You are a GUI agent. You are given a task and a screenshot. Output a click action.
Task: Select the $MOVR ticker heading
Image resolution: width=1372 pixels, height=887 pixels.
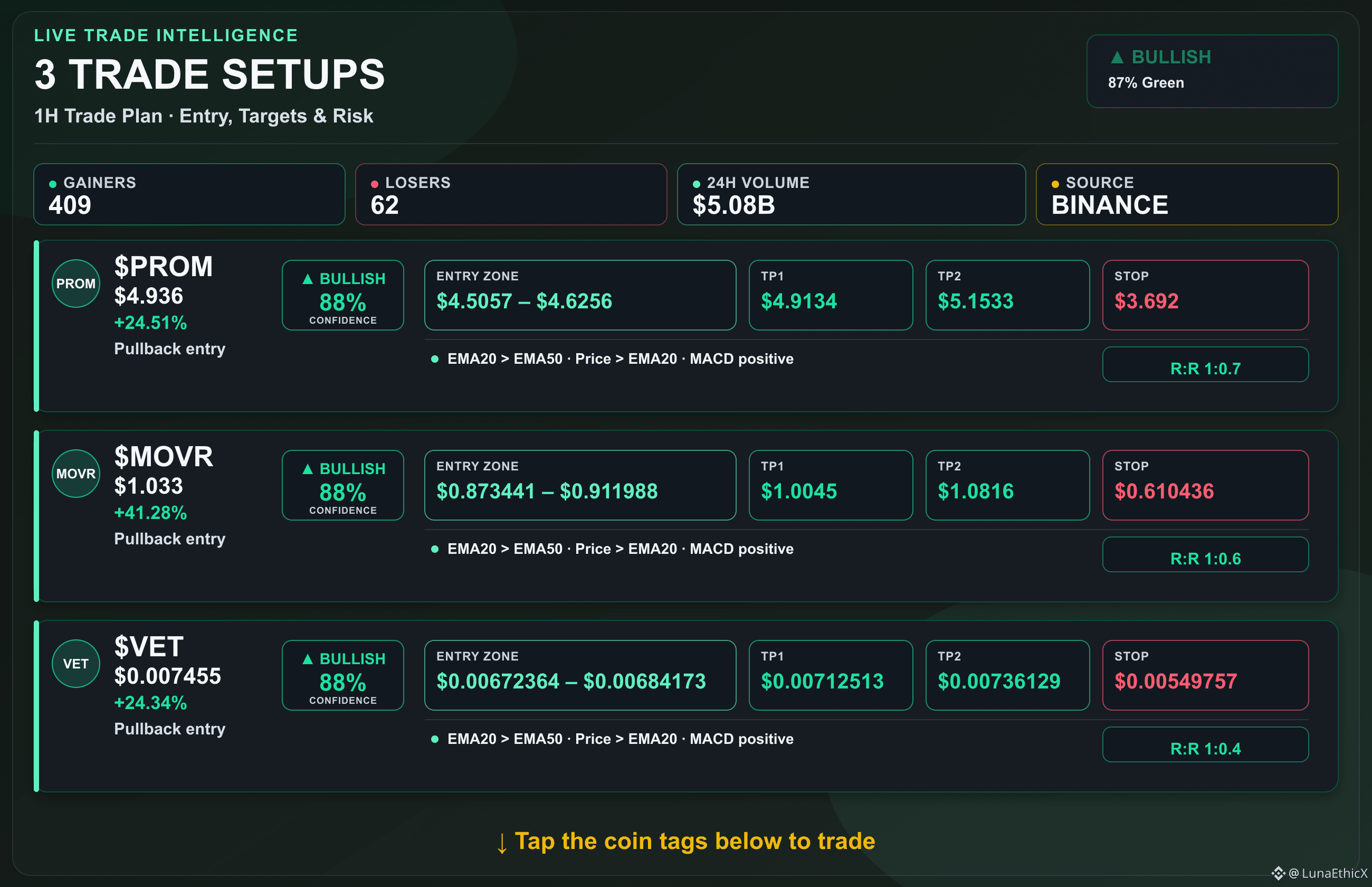[164, 456]
